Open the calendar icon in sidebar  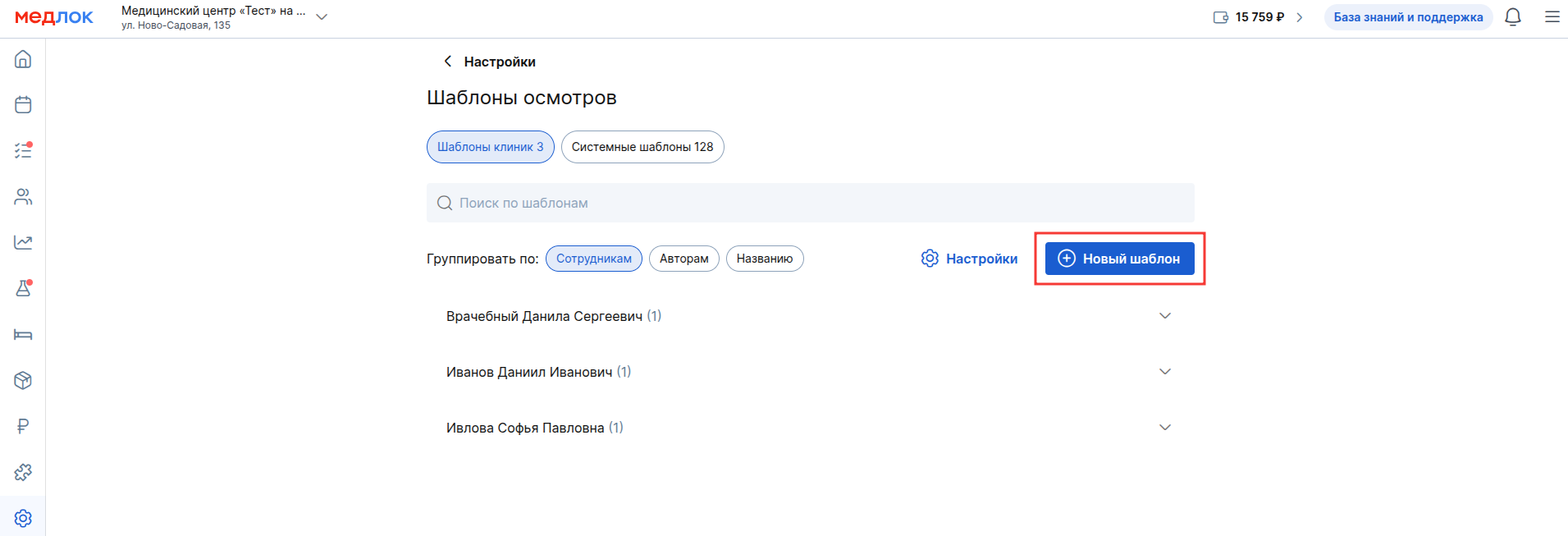(23, 105)
